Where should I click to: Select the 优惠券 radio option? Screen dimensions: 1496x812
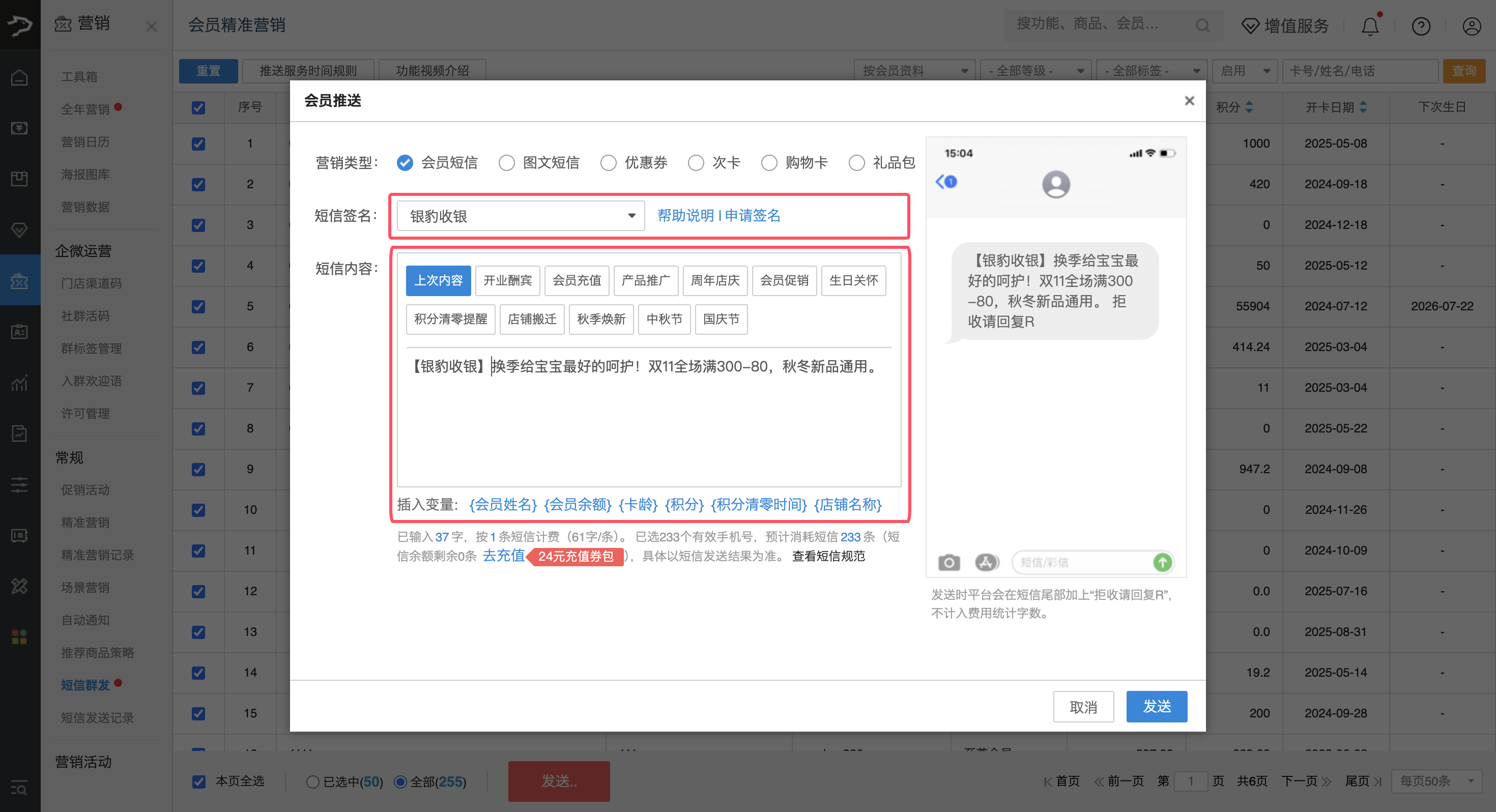click(x=608, y=163)
